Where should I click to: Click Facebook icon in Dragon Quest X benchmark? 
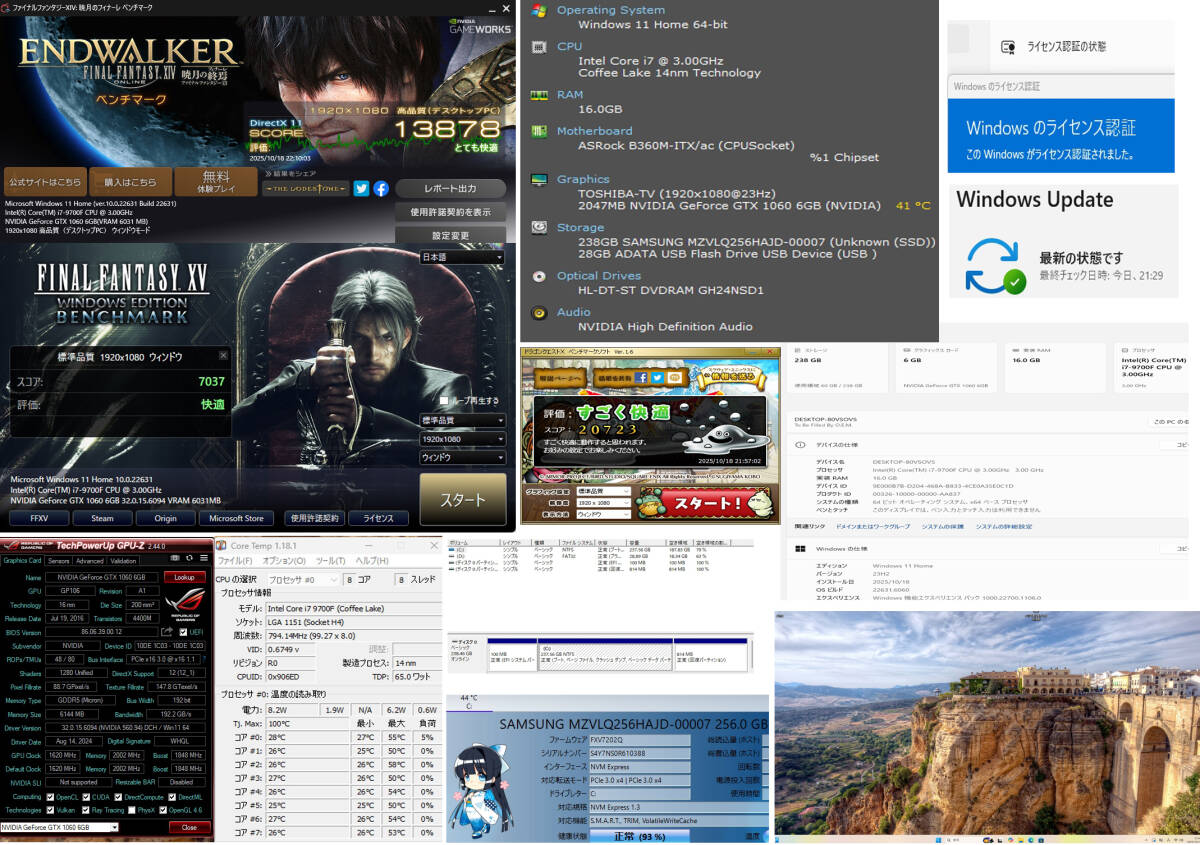pos(640,377)
